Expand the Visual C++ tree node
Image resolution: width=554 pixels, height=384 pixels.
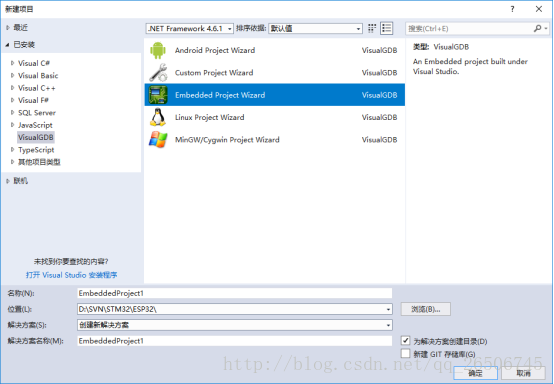click(x=12, y=88)
